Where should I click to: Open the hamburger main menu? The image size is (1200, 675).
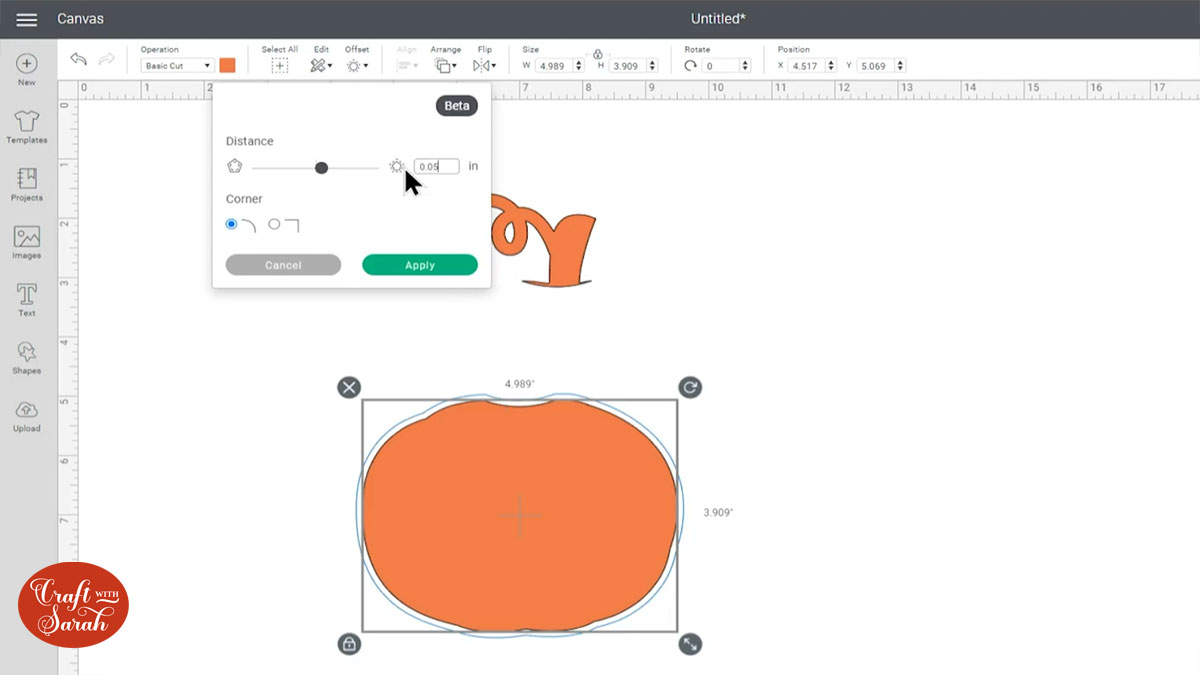27,19
